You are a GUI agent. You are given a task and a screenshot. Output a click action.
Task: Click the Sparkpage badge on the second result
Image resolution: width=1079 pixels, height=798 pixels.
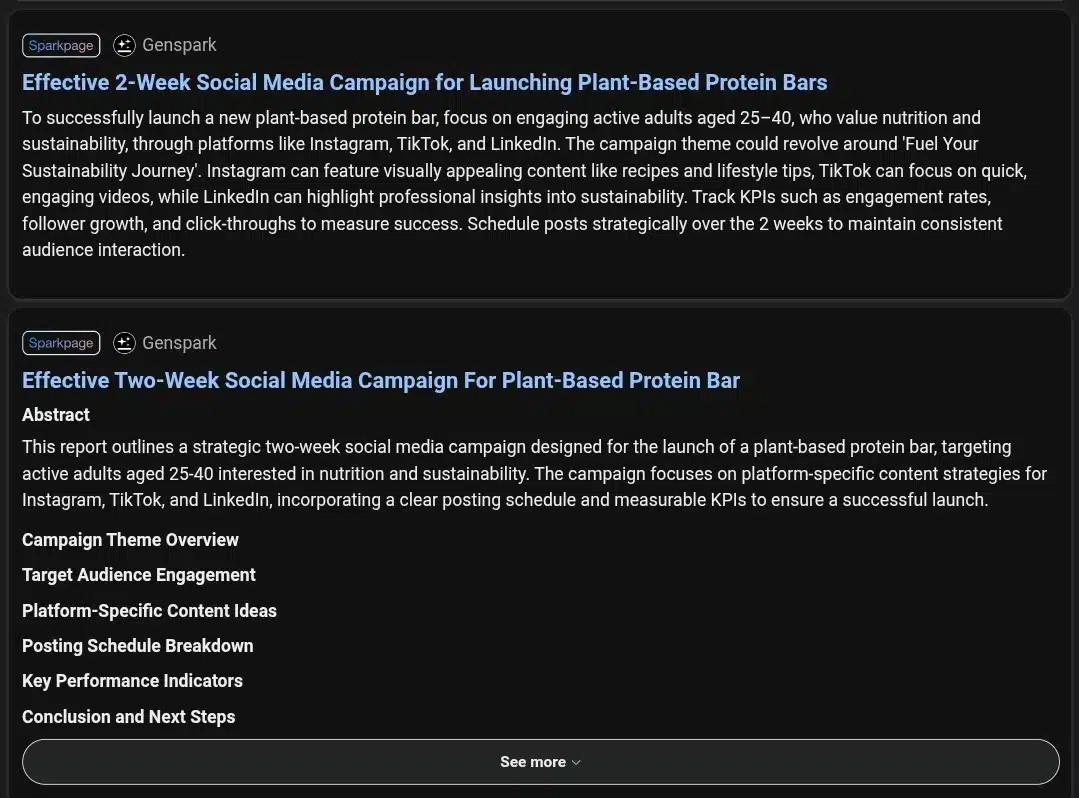tap(61, 343)
